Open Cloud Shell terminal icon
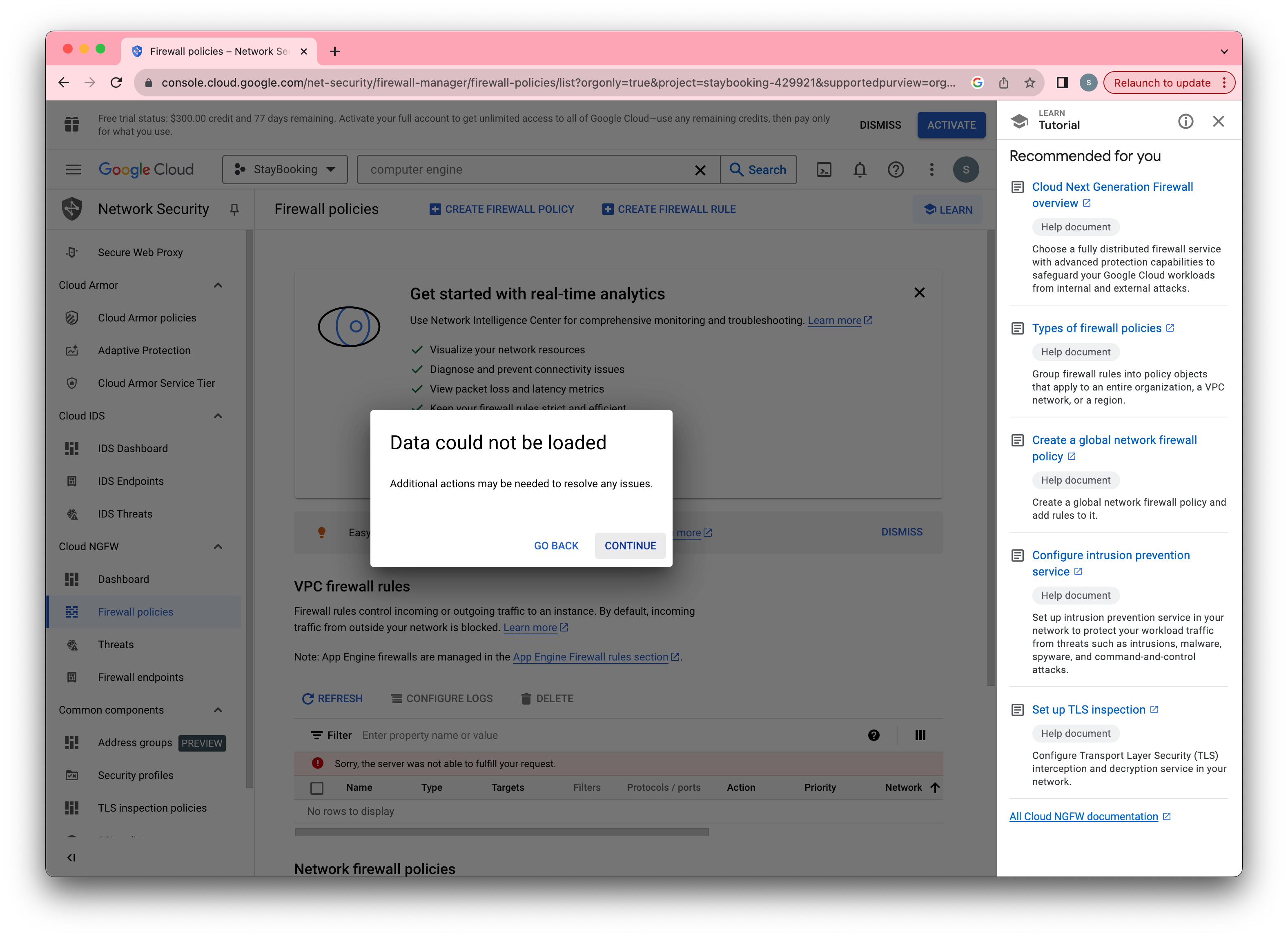Viewport: 1288px width, 937px height. [x=823, y=169]
